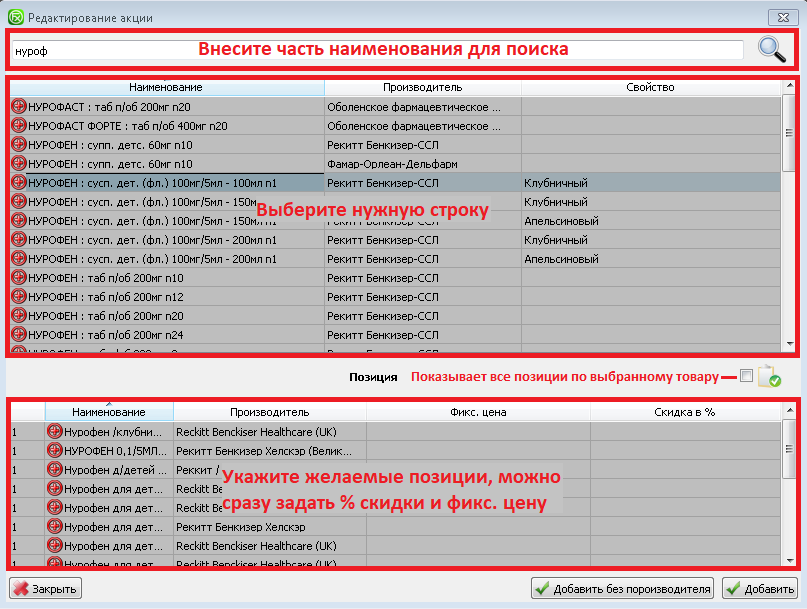The image size is (807, 609).
Task: Click the red icon beside 'НУРОФЕН : сусп. дет. (фл.) 100мг/5мл - 100мл n1'
Action: (19, 183)
